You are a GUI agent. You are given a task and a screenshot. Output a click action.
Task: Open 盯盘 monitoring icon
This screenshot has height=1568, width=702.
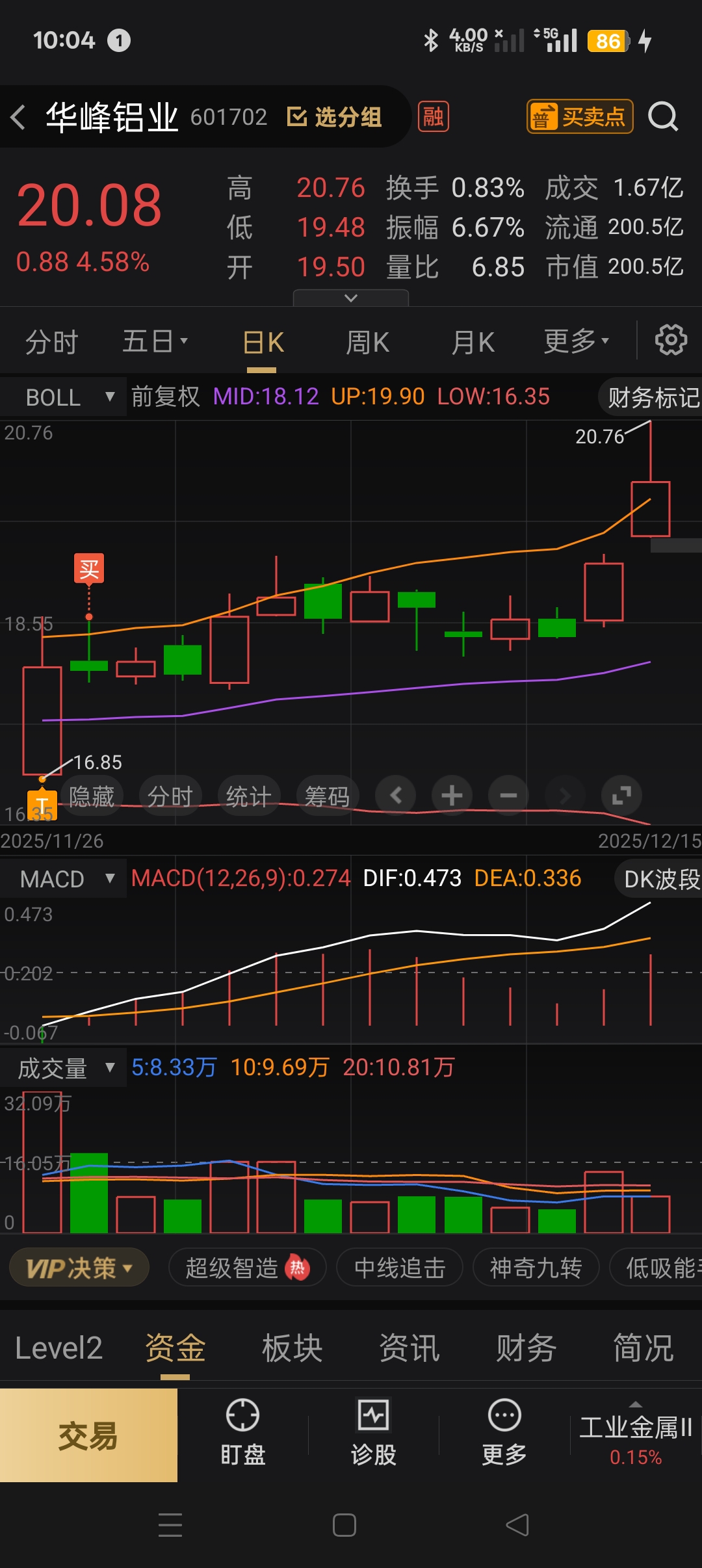pos(242,1433)
